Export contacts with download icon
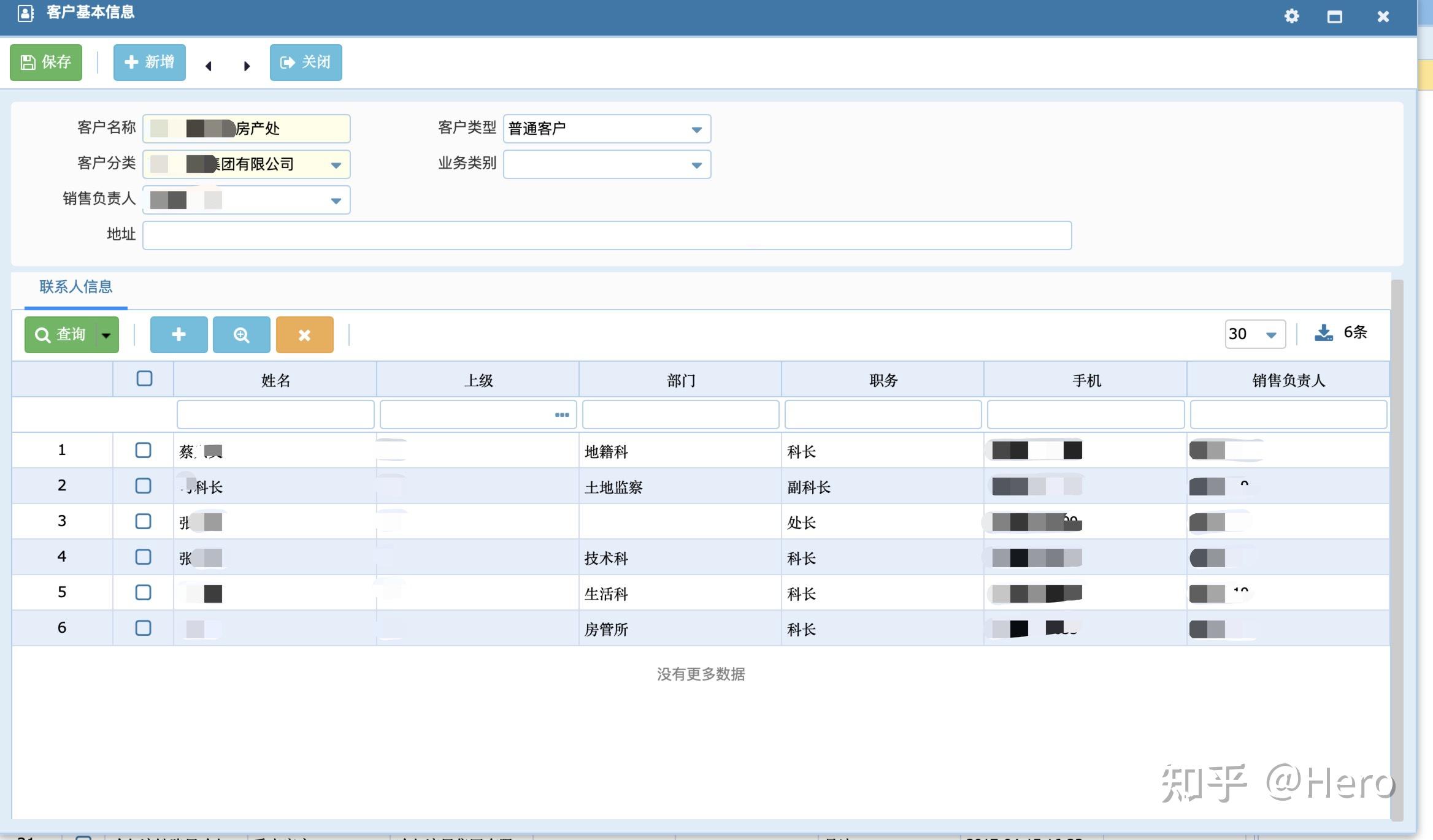Image resolution: width=1433 pixels, height=840 pixels. pos(1323,332)
